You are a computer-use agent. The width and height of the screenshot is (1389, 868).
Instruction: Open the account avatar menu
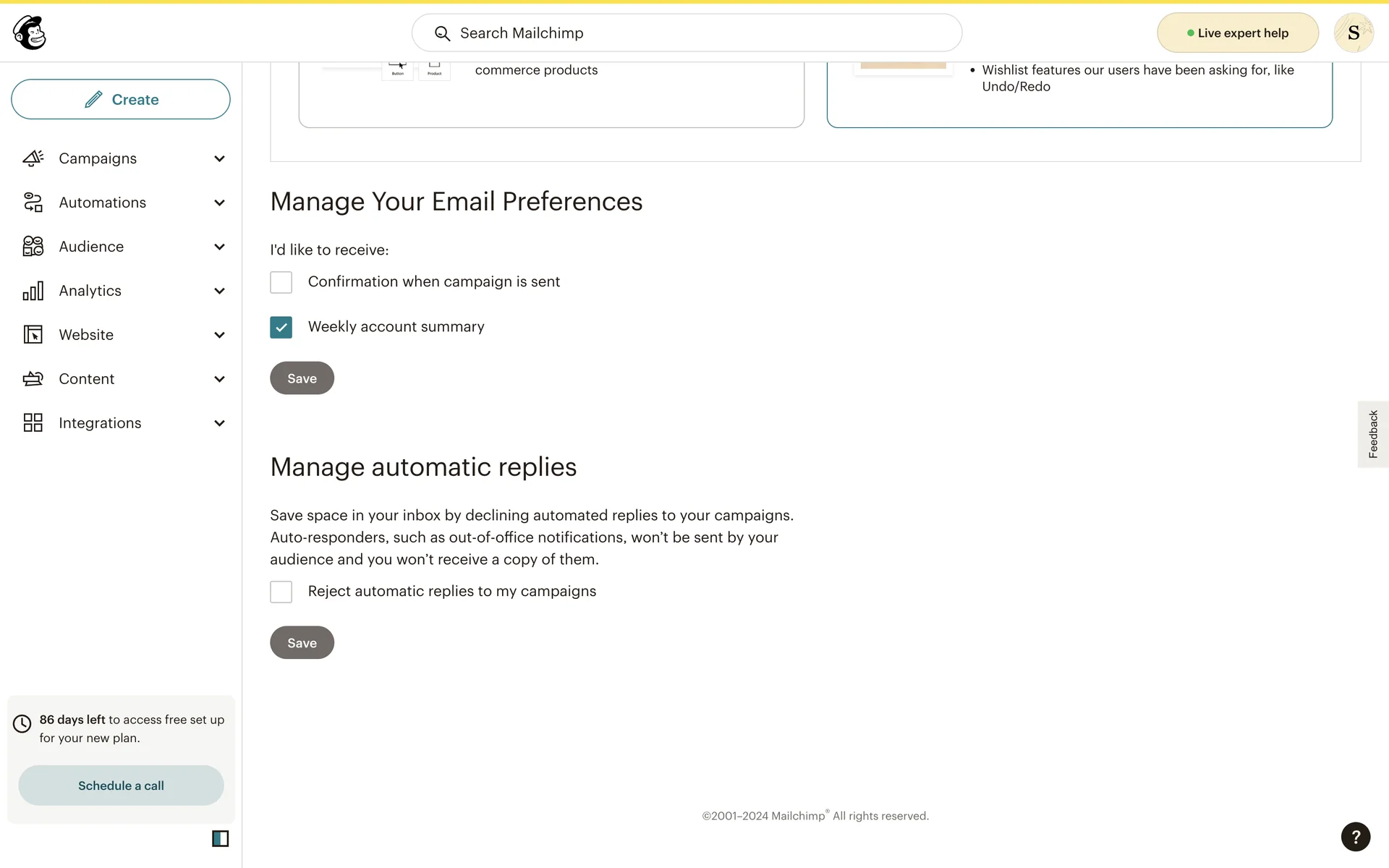(1353, 33)
